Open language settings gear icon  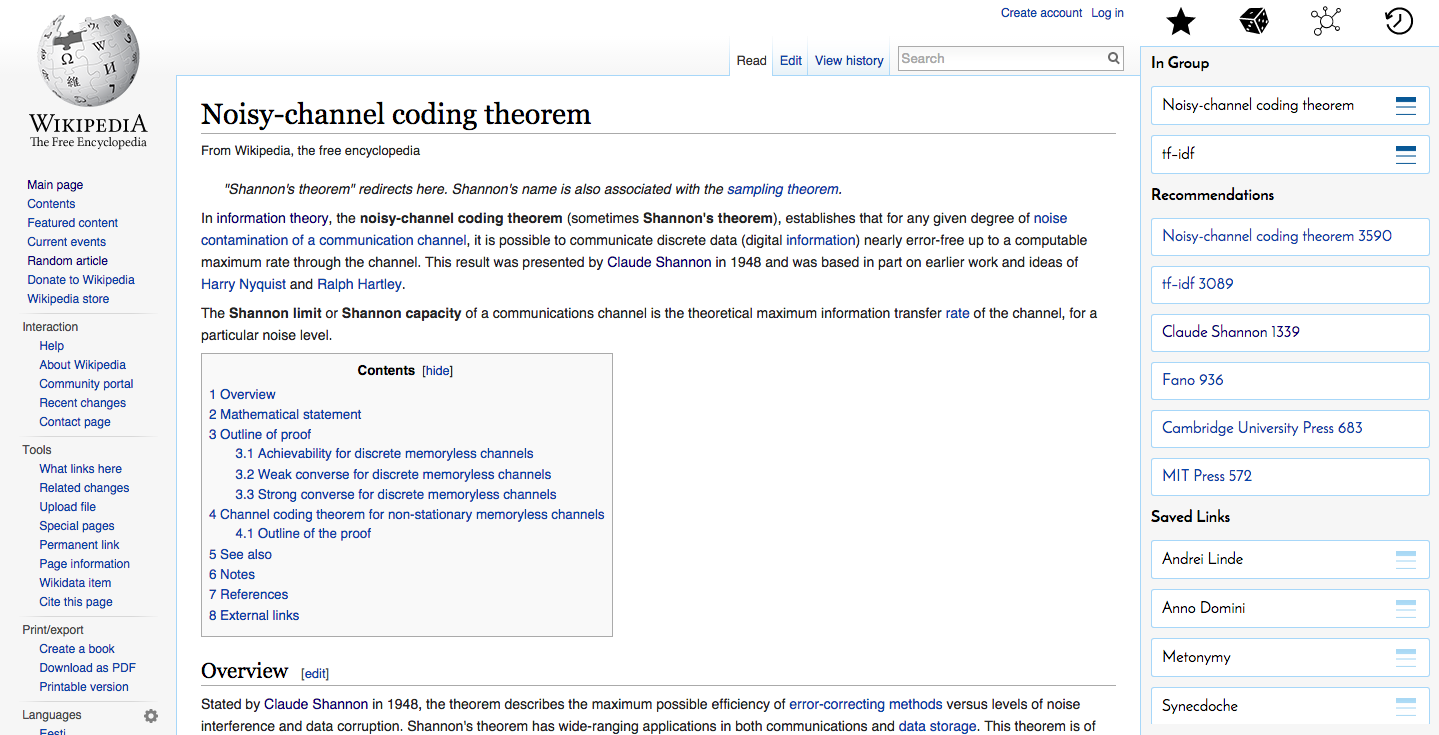pyautogui.click(x=151, y=716)
